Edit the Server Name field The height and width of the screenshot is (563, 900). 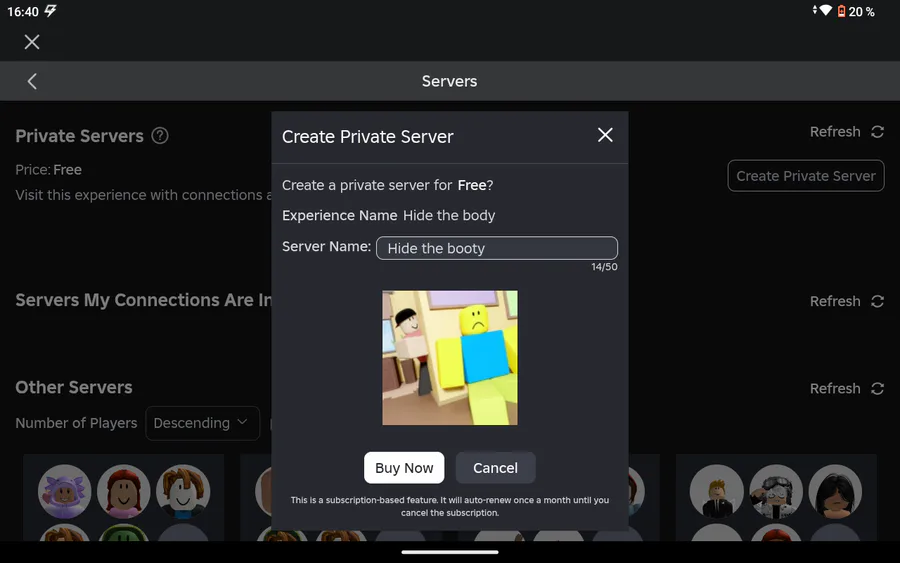tap(497, 248)
